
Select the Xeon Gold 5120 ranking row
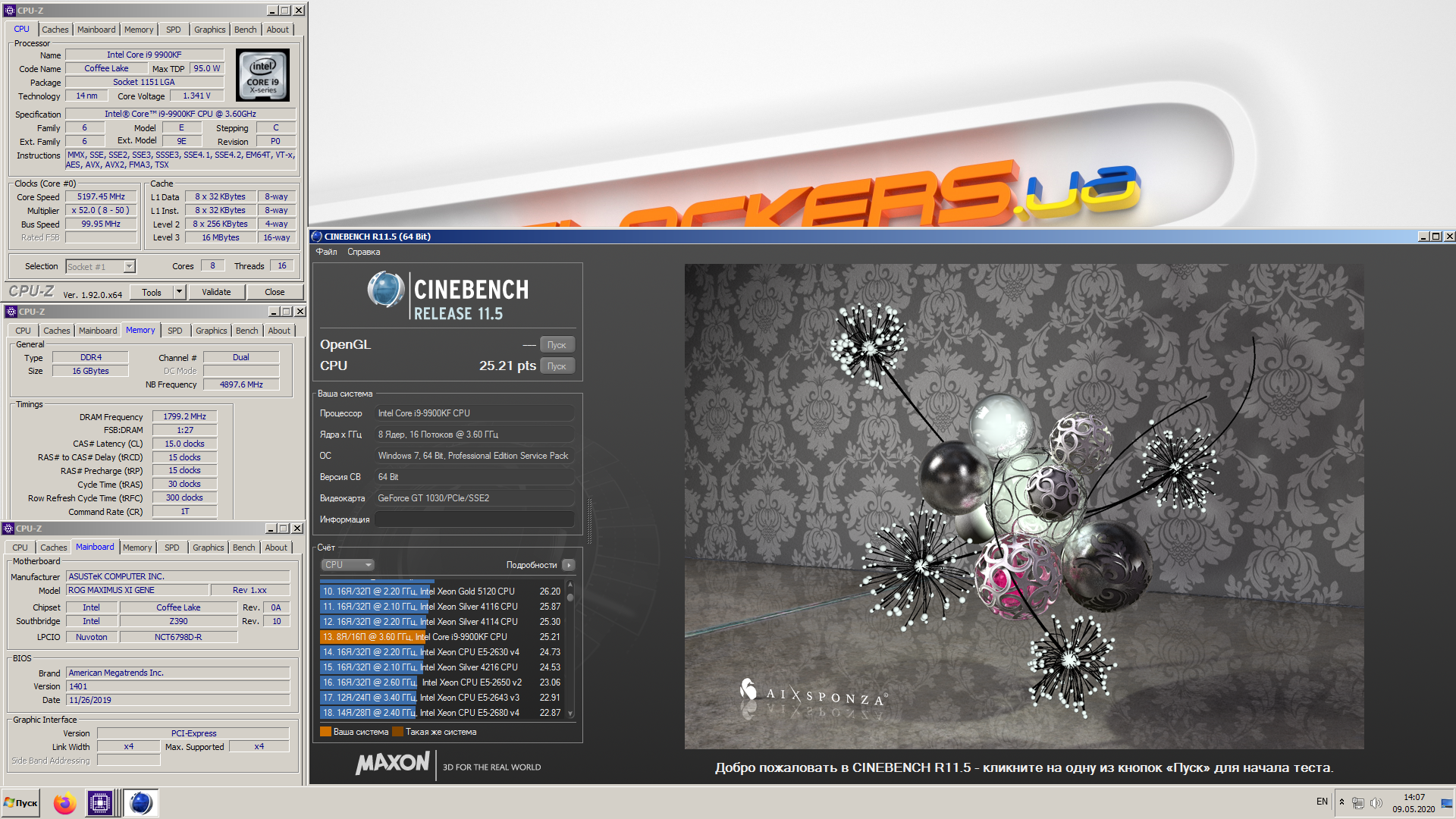pyautogui.click(x=441, y=591)
